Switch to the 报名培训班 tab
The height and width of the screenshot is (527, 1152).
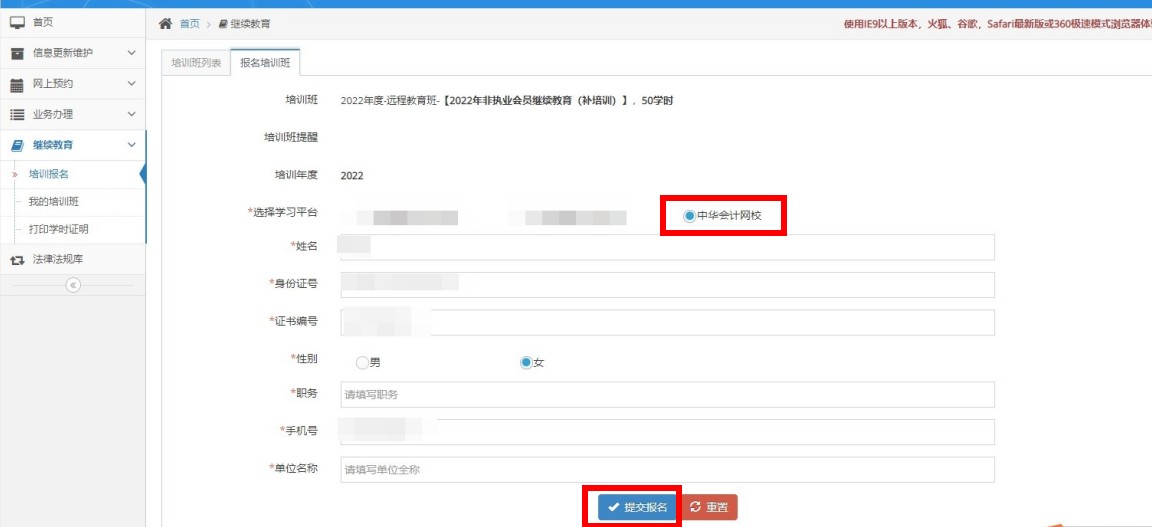265,63
